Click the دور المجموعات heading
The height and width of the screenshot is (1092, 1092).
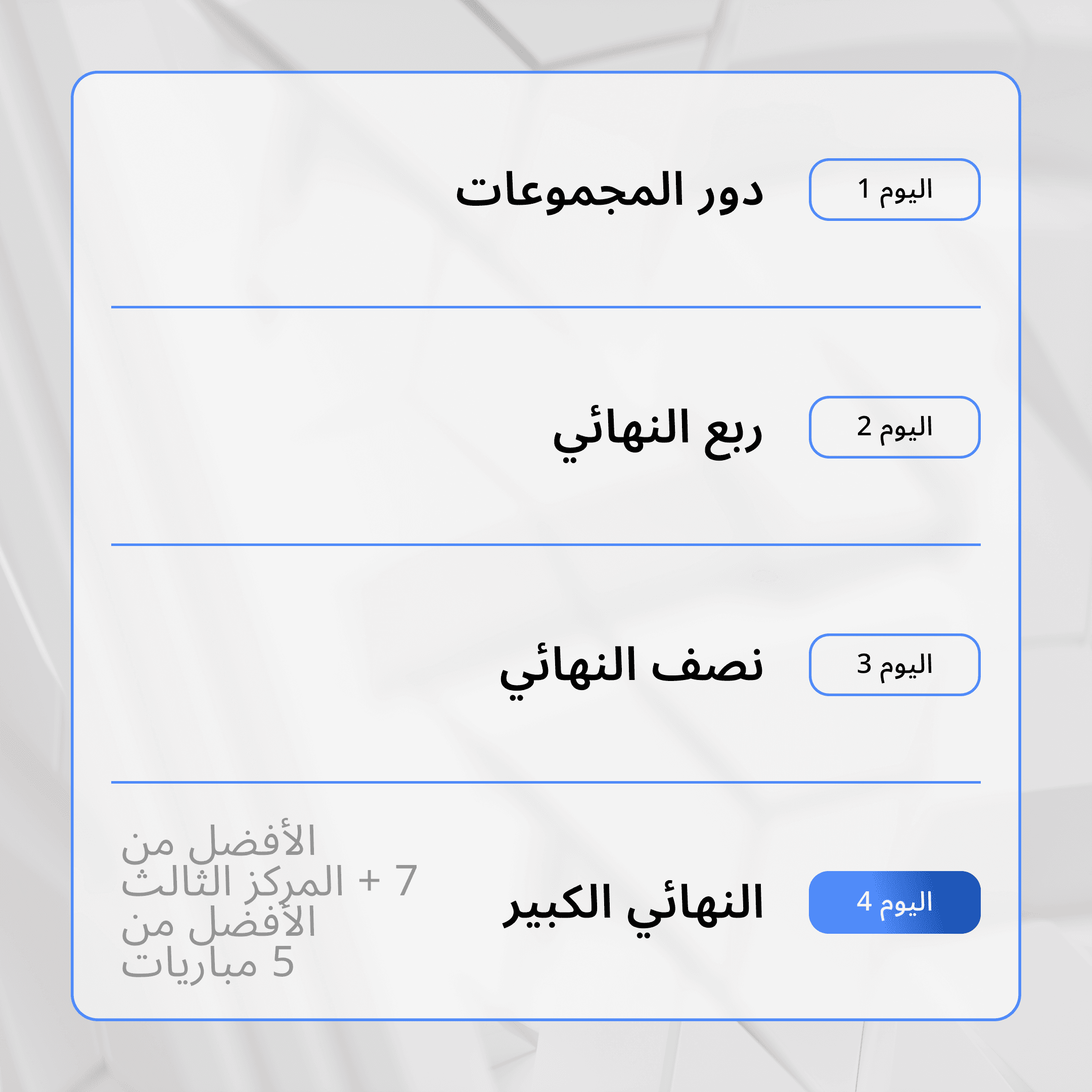coord(609,192)
